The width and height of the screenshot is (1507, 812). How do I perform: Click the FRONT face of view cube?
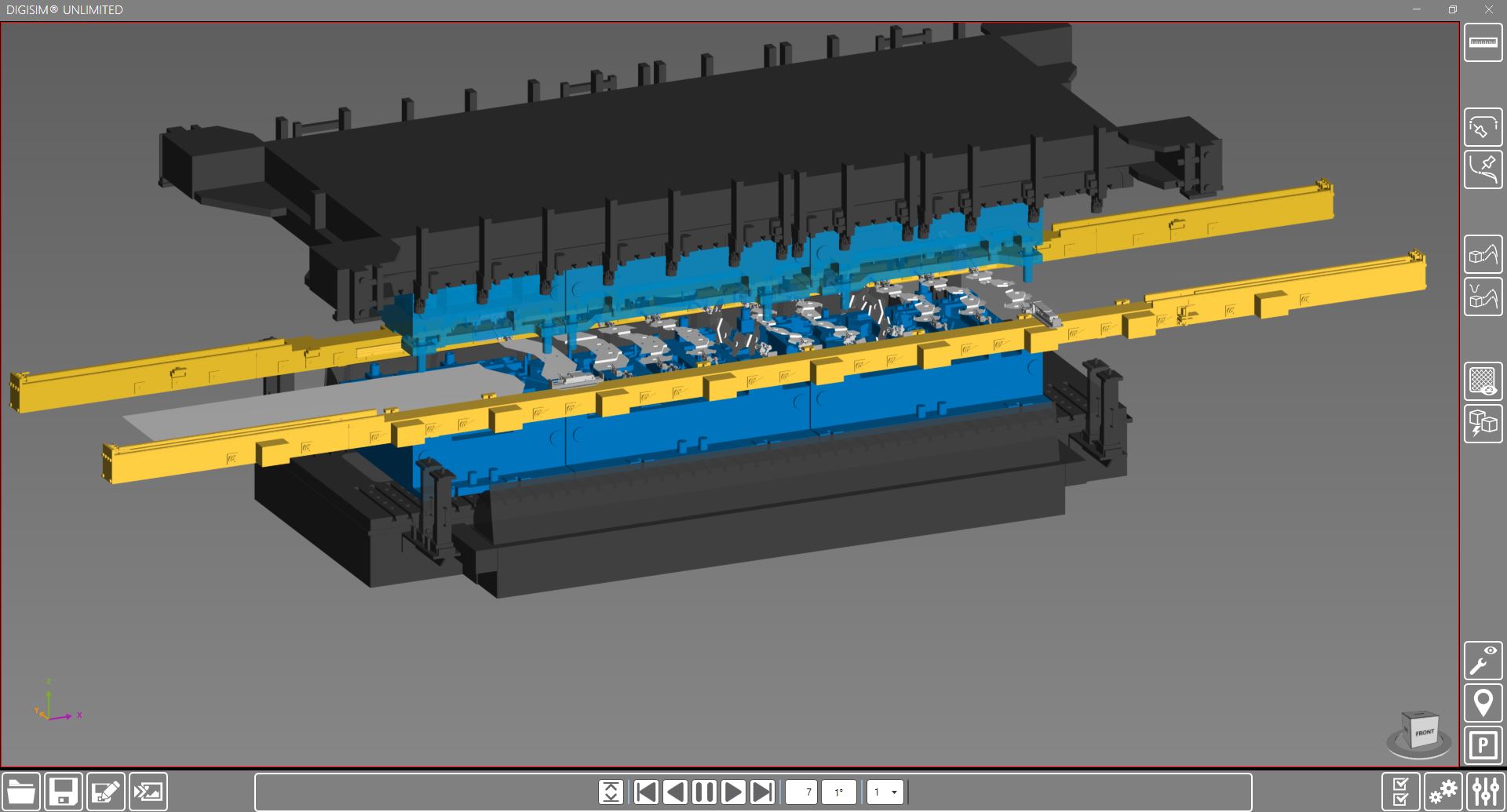click(1424, 733)
